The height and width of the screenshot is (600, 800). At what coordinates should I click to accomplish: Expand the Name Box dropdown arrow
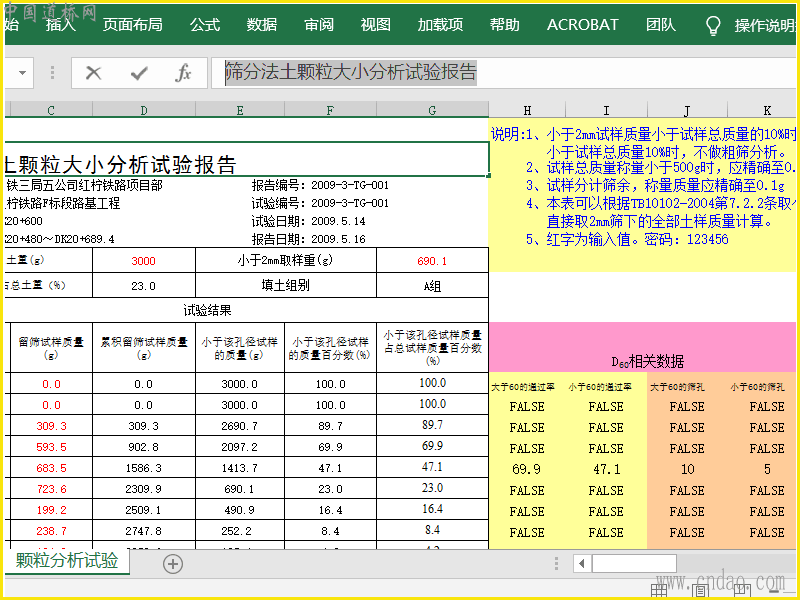(x=23, y=73)
